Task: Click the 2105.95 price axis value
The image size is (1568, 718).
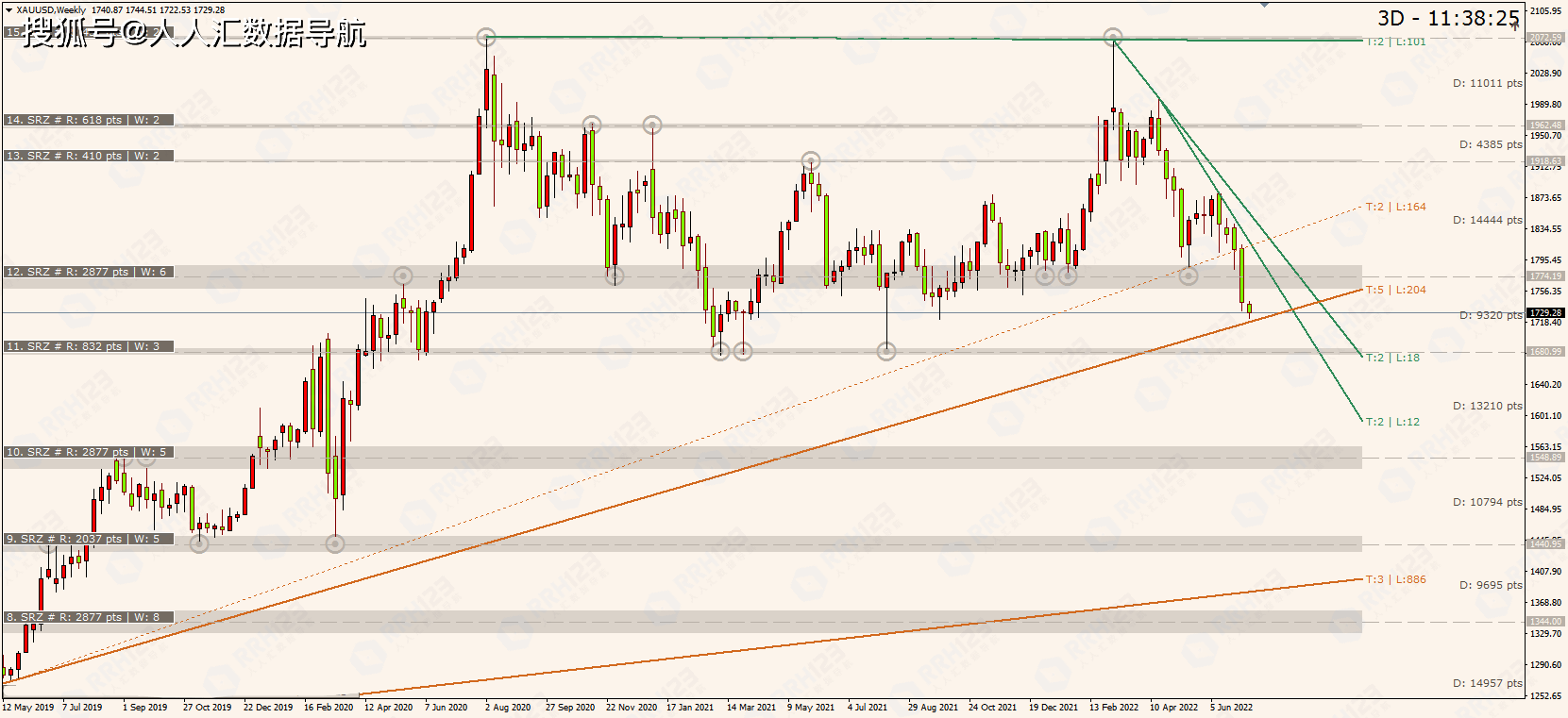Action: tap(1545, 11)
